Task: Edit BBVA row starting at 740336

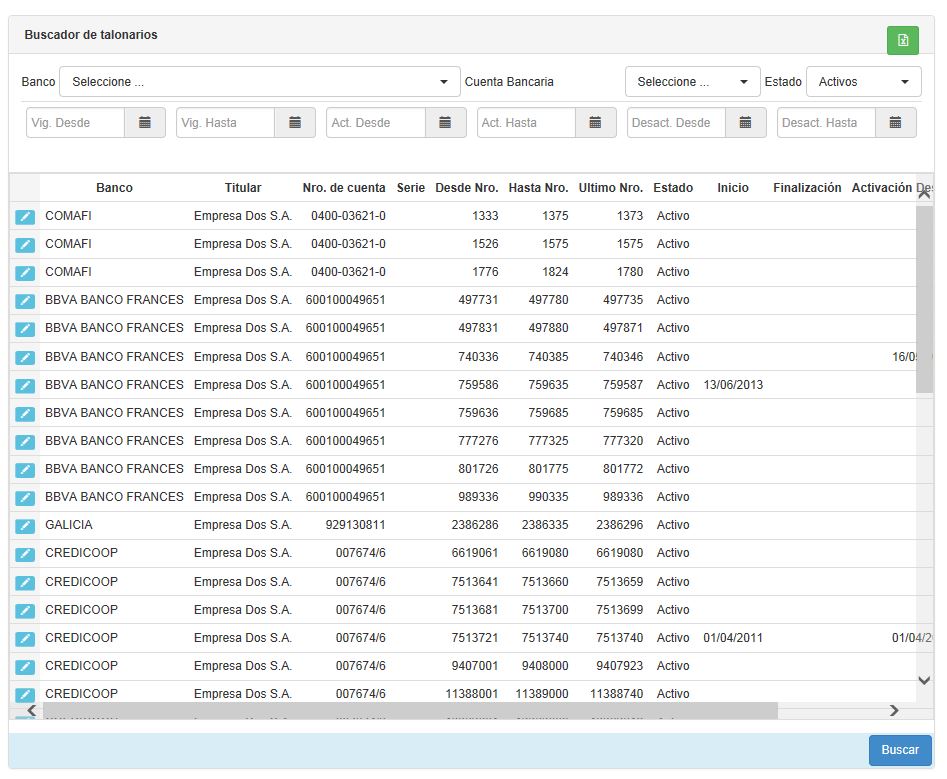Action: click(x=25, y=358)
